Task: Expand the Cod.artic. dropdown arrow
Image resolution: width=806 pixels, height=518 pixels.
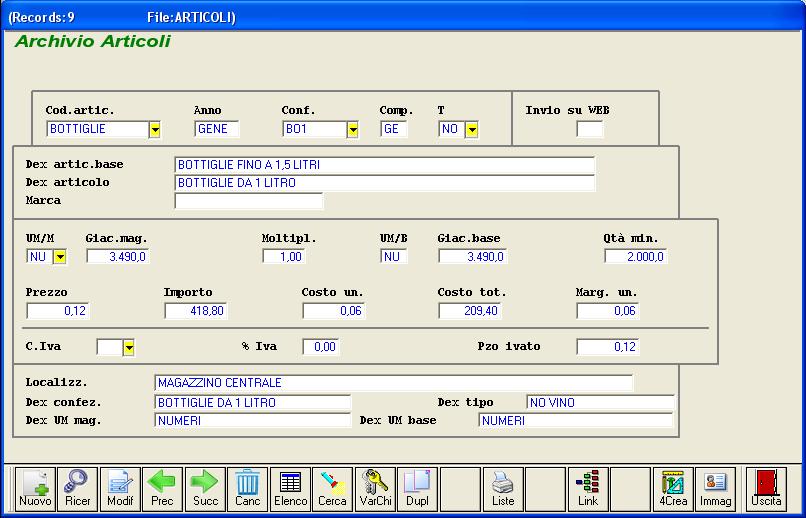Action: 155,129
